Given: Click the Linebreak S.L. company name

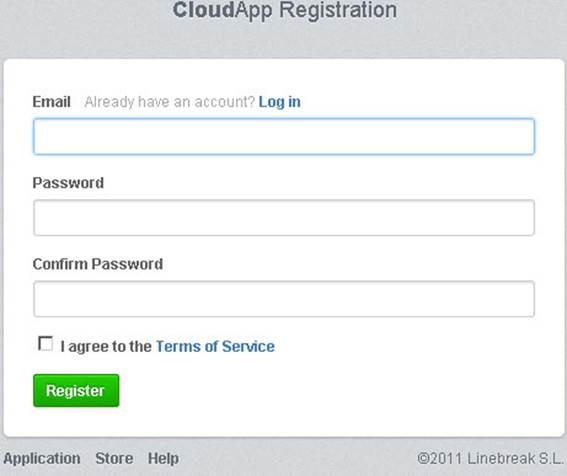Looking at the screenshot, I should [515, 459].
